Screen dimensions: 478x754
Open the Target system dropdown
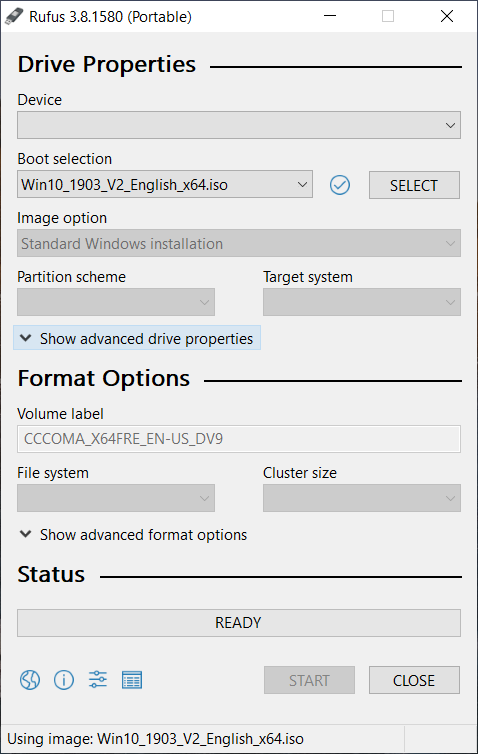pos(362,302)
